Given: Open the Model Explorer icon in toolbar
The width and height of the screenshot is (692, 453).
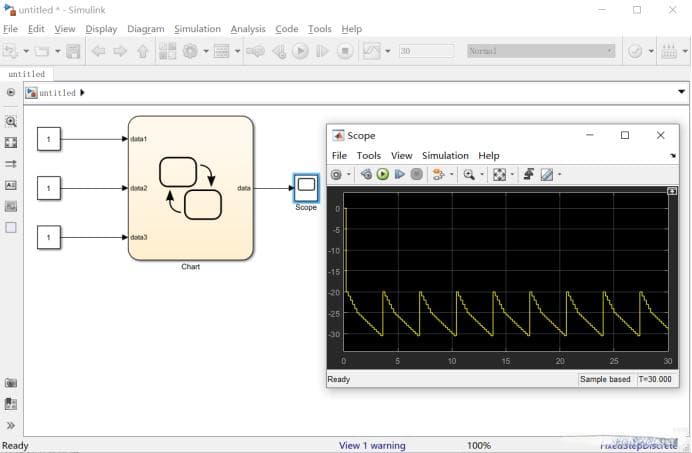Looking at the screenshot, I should pyautogui.click(x=222, y=51).
